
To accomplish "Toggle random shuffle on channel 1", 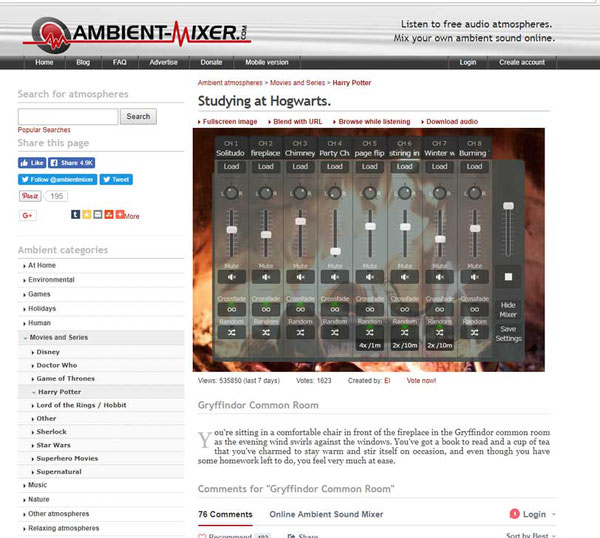I will [x=232, y=333].
